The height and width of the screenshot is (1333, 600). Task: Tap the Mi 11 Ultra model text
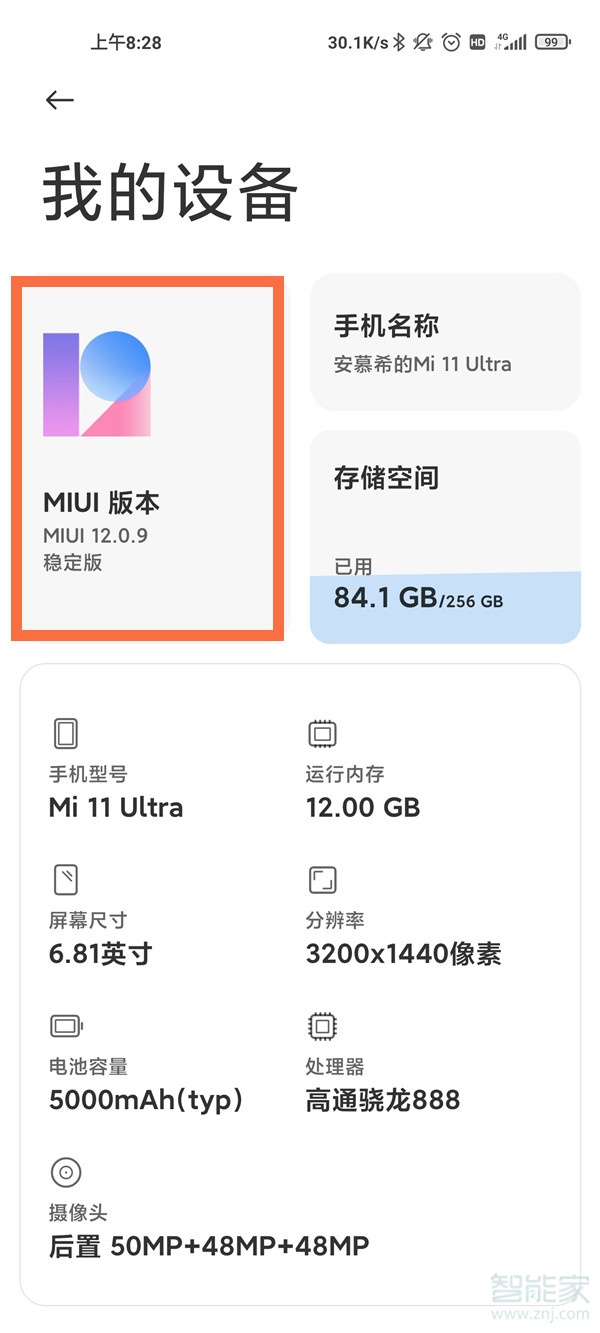coord(116,808)
